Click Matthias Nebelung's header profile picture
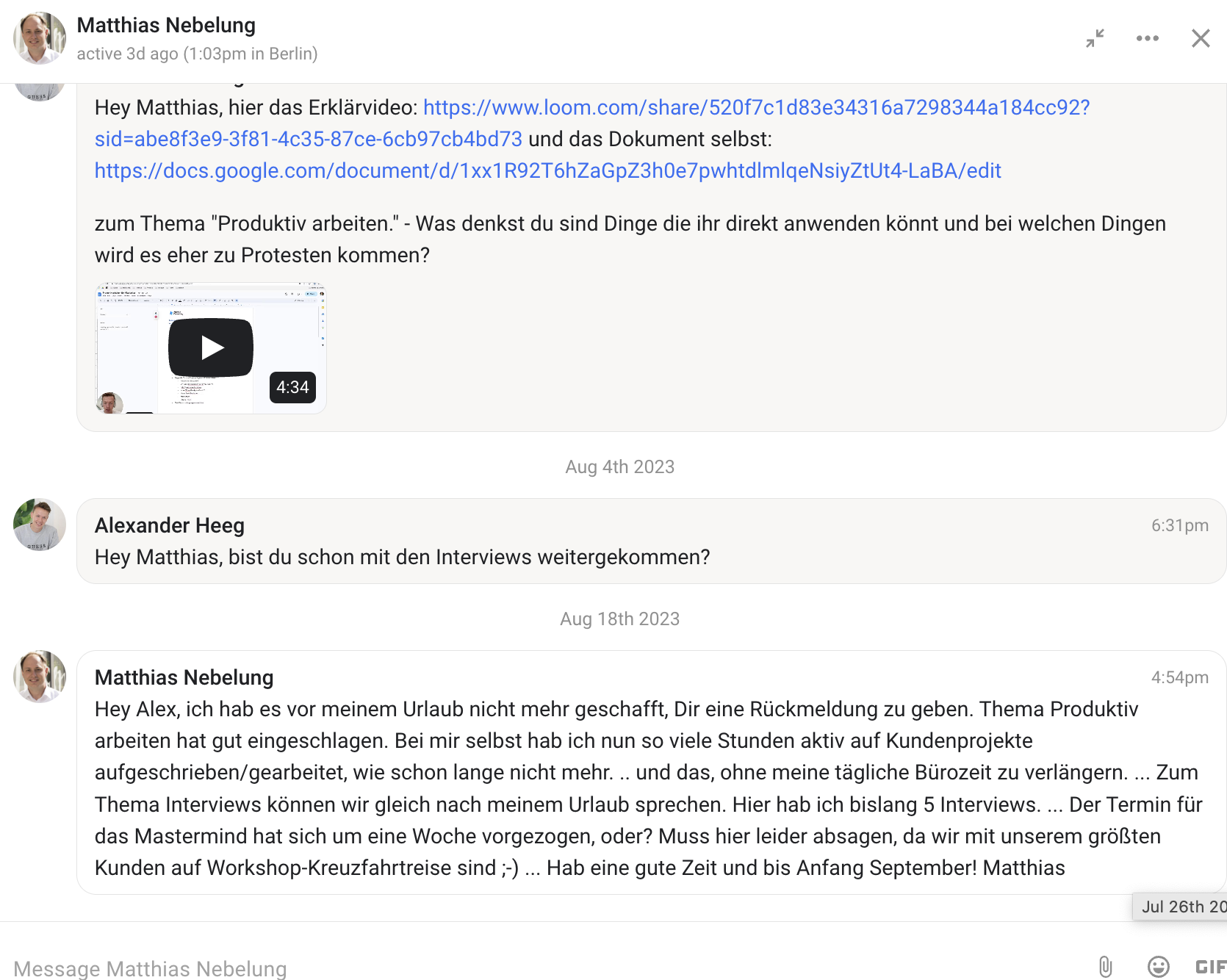 point(40,38)
